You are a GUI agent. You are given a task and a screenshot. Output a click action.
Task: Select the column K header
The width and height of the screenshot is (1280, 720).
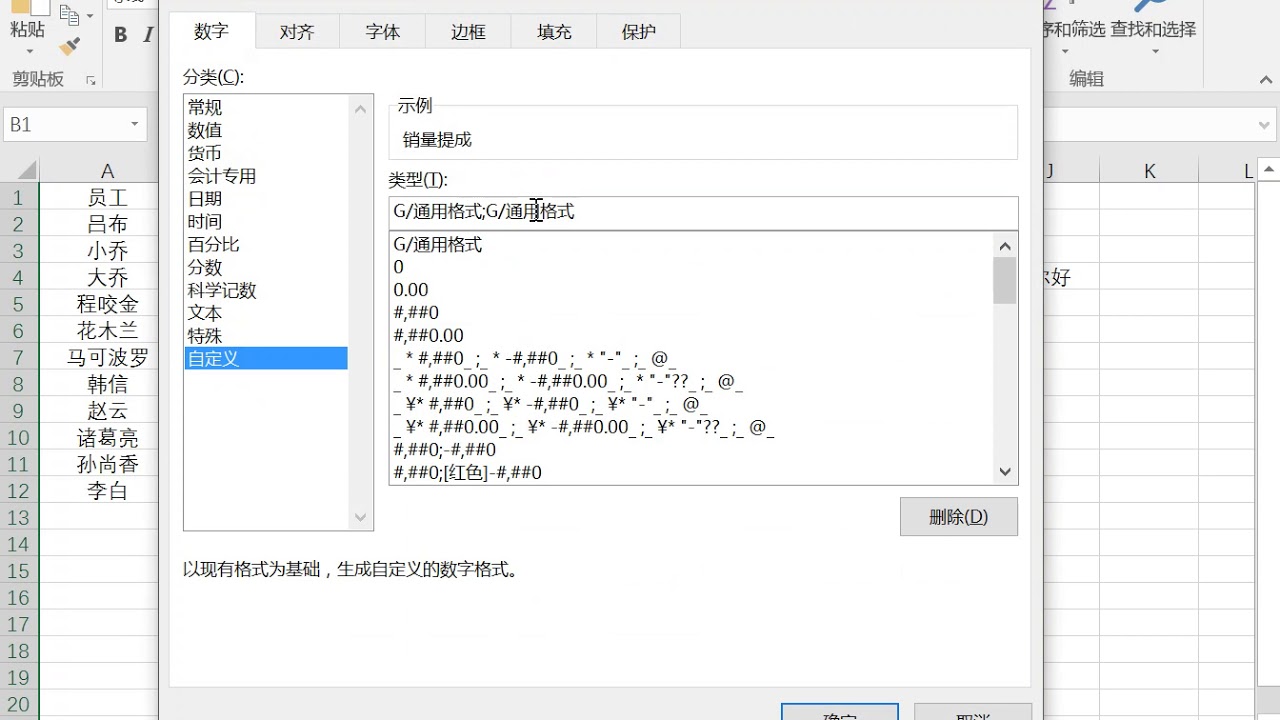pos(1150,171)
